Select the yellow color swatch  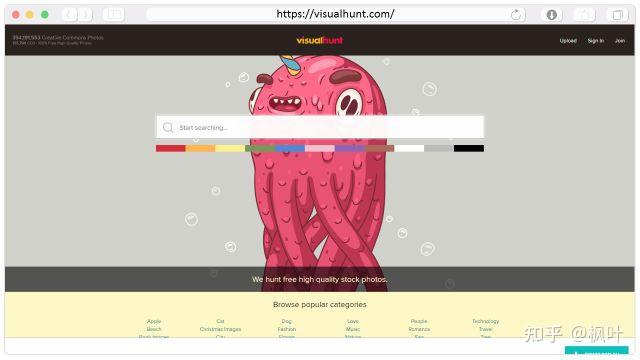point(230,148)
